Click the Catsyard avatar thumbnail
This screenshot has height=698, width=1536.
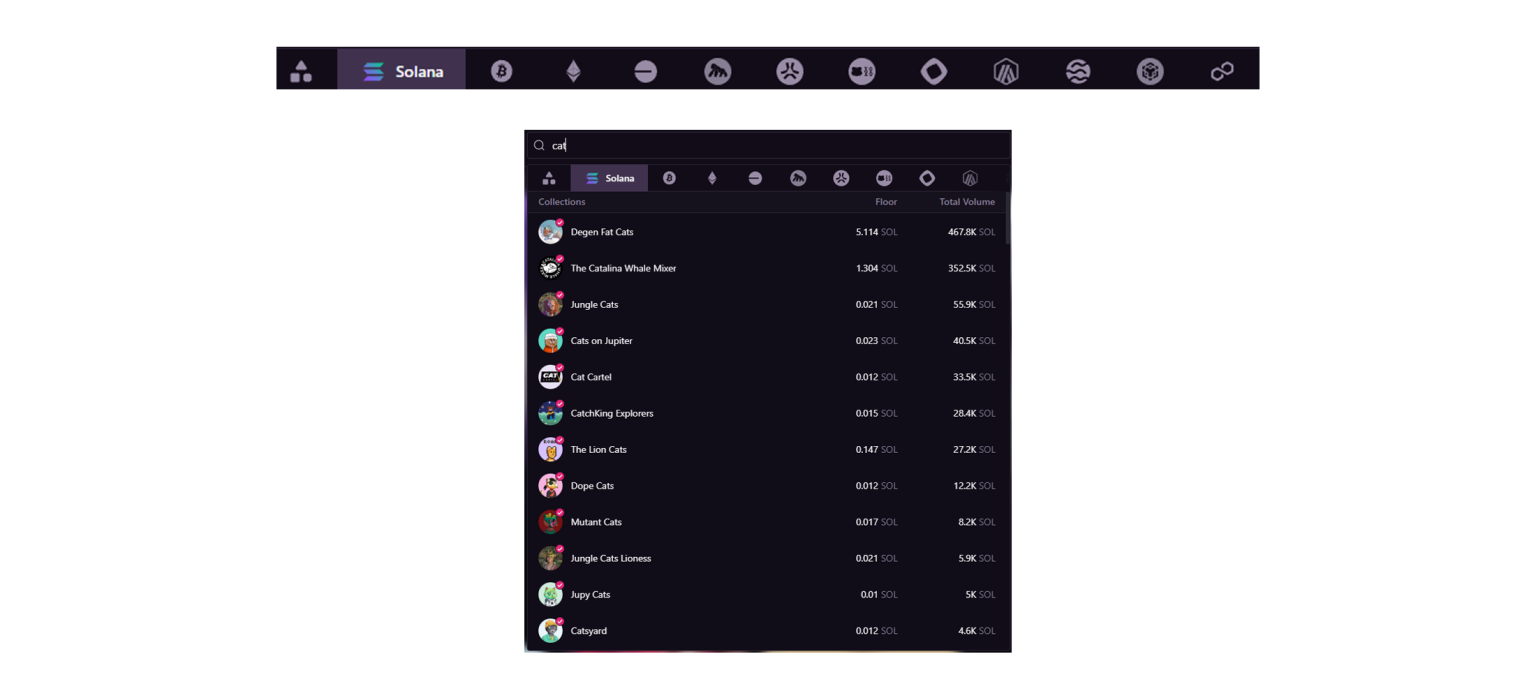550,631
